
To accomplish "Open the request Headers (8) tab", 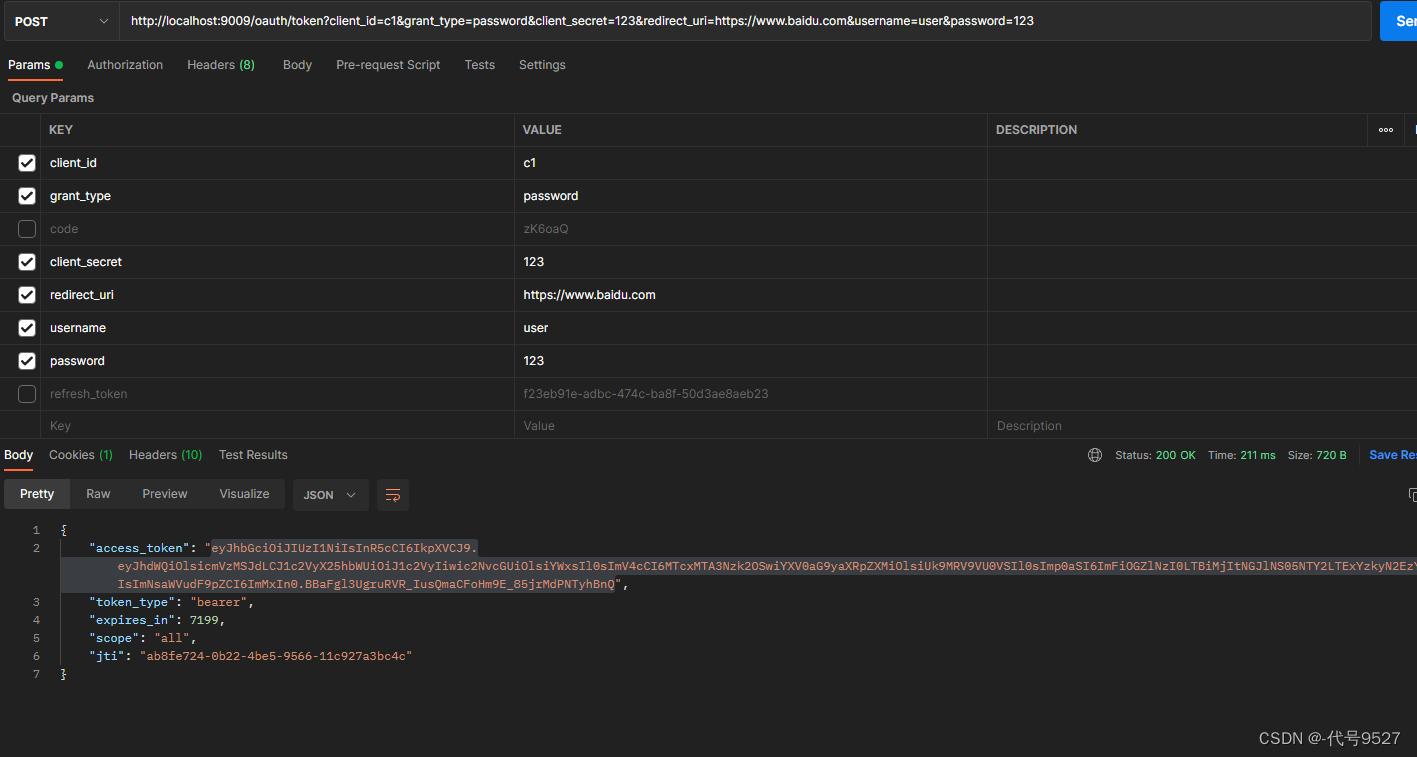I will 221,65.
